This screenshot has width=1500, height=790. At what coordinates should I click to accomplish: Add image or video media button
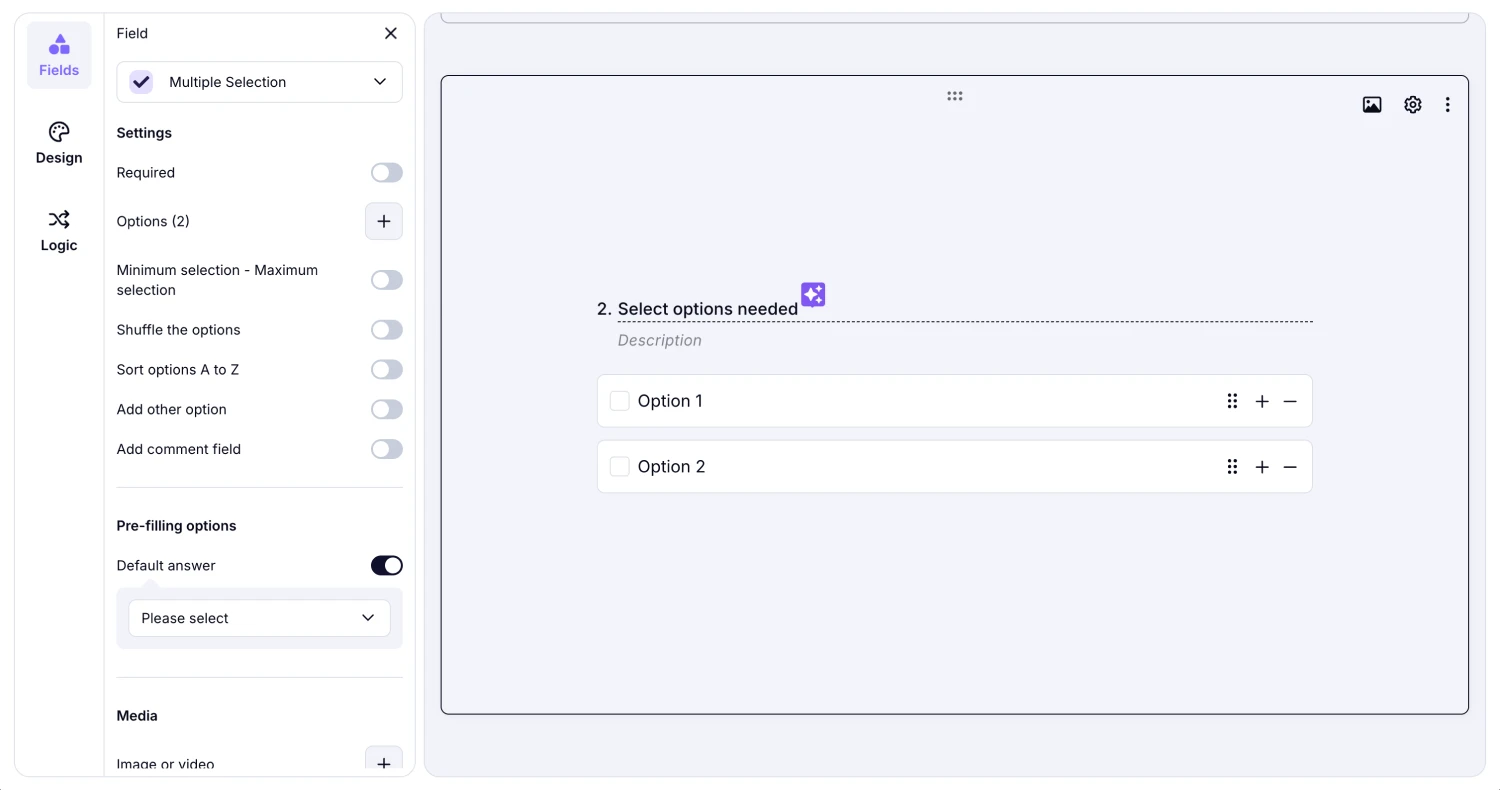pyautogui.click(x=383, y=760)
